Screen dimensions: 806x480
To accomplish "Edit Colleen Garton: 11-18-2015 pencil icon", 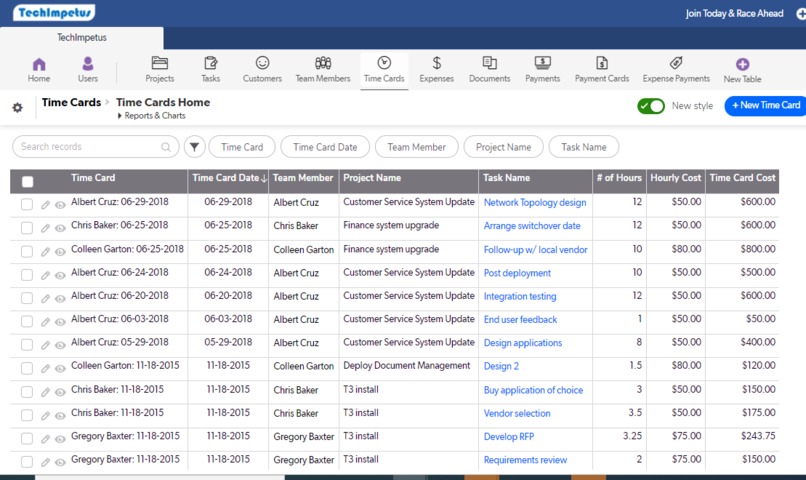I will 45,368.
